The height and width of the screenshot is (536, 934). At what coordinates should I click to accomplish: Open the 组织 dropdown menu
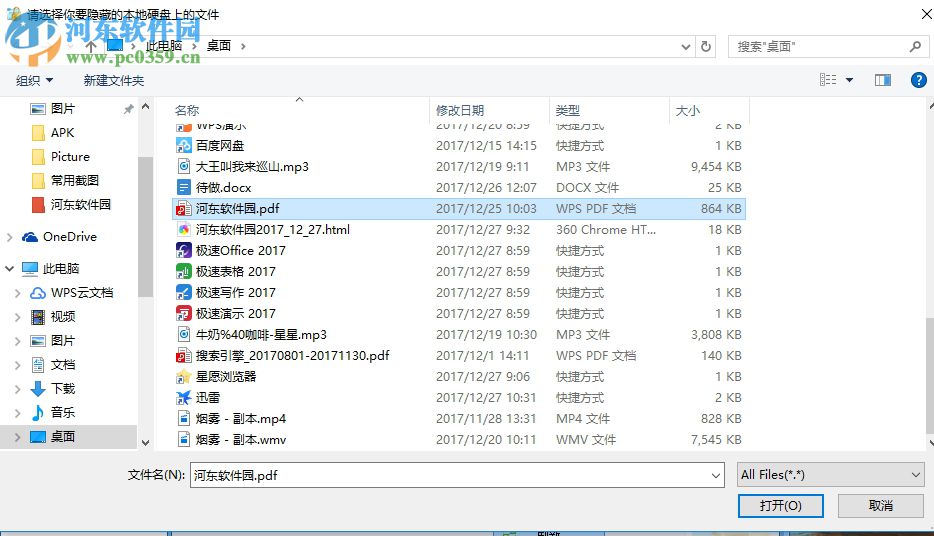pyautogui.click(x=34, y=80)
